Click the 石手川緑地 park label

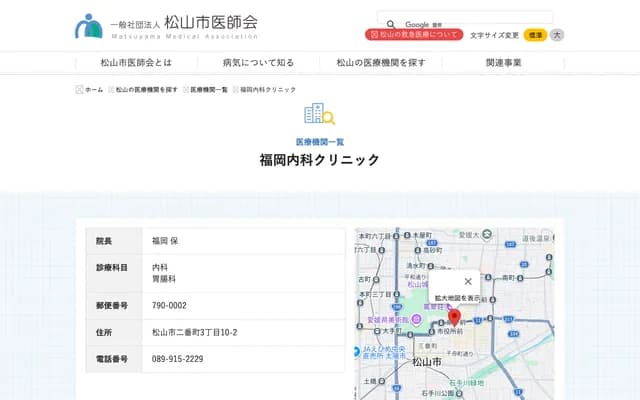click(x=467, y=383)
